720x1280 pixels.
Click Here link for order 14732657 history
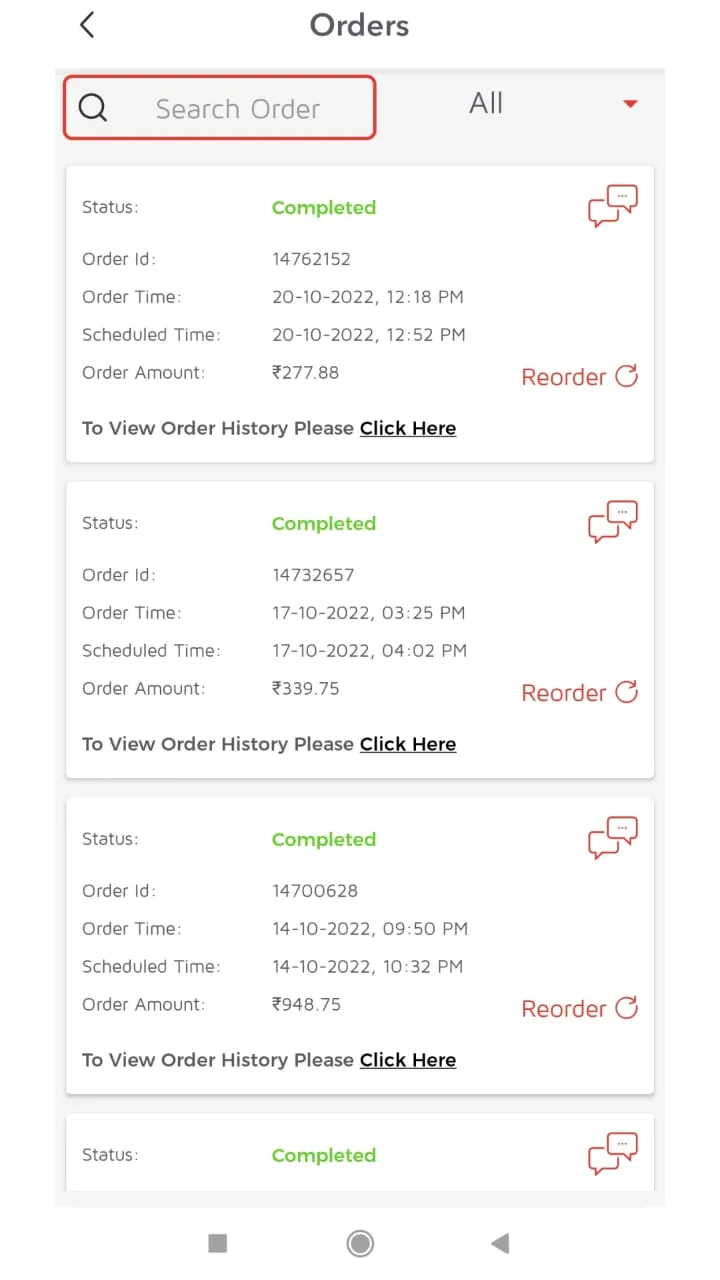[408, 744]
